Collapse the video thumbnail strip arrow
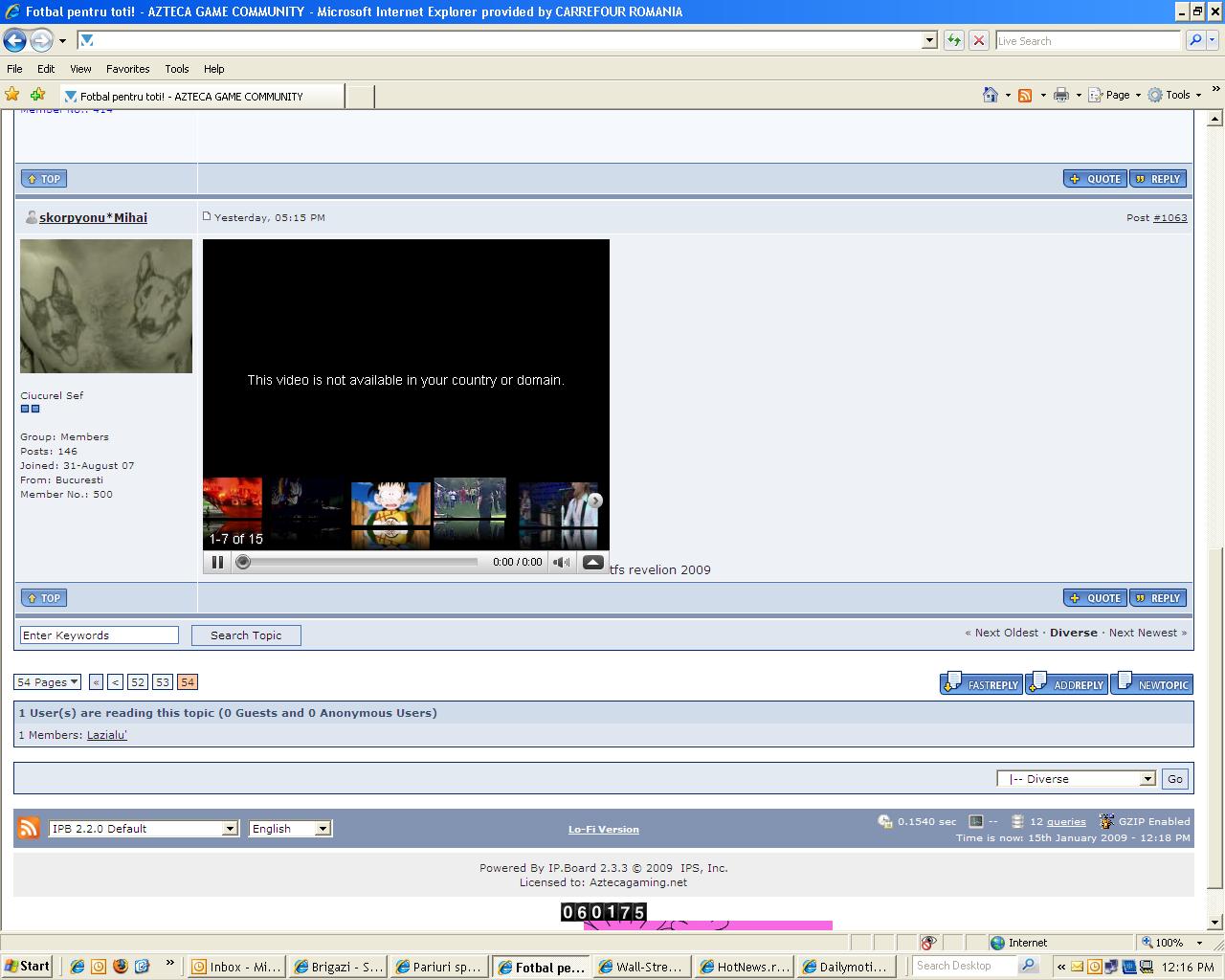 coord(592,562)
